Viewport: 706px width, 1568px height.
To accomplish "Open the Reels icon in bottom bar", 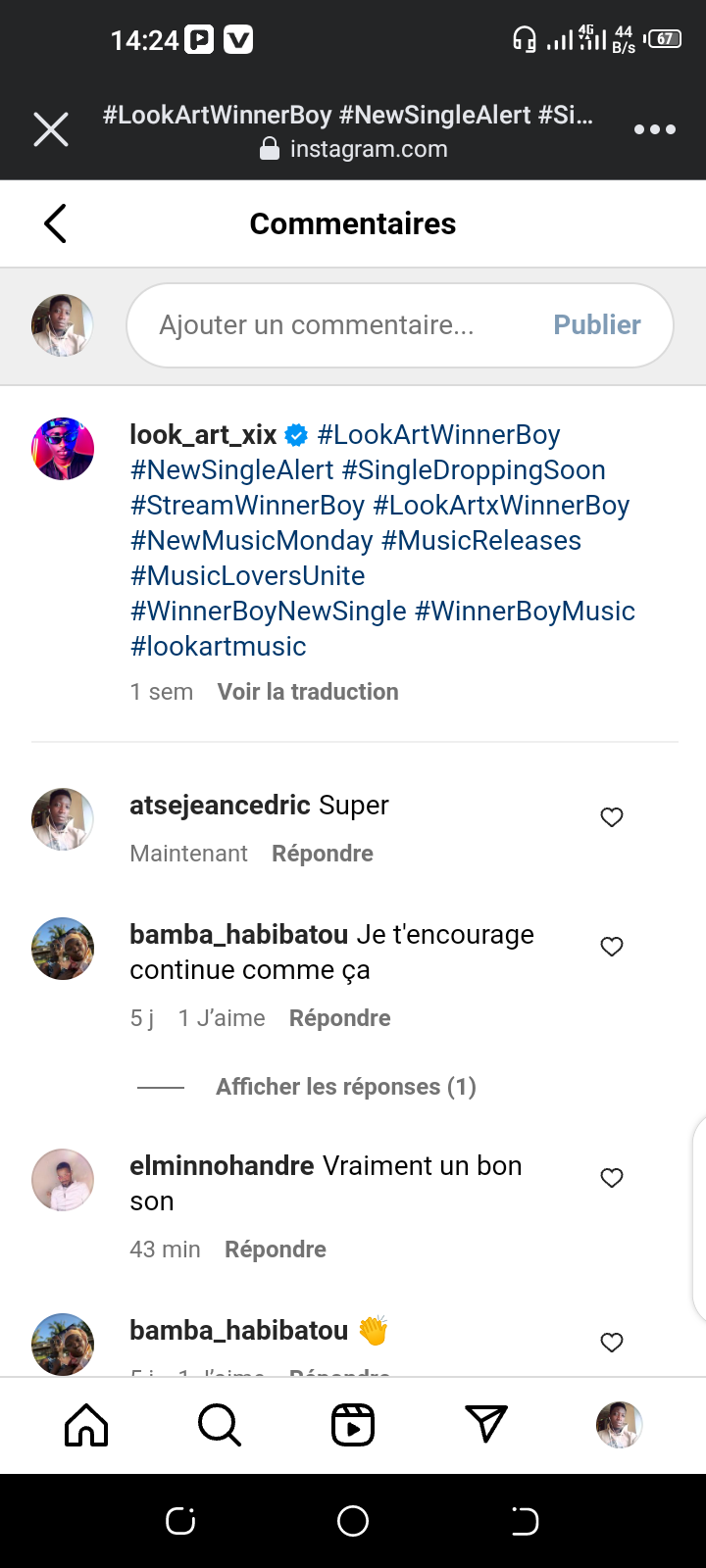I will tap(353, 1425).
